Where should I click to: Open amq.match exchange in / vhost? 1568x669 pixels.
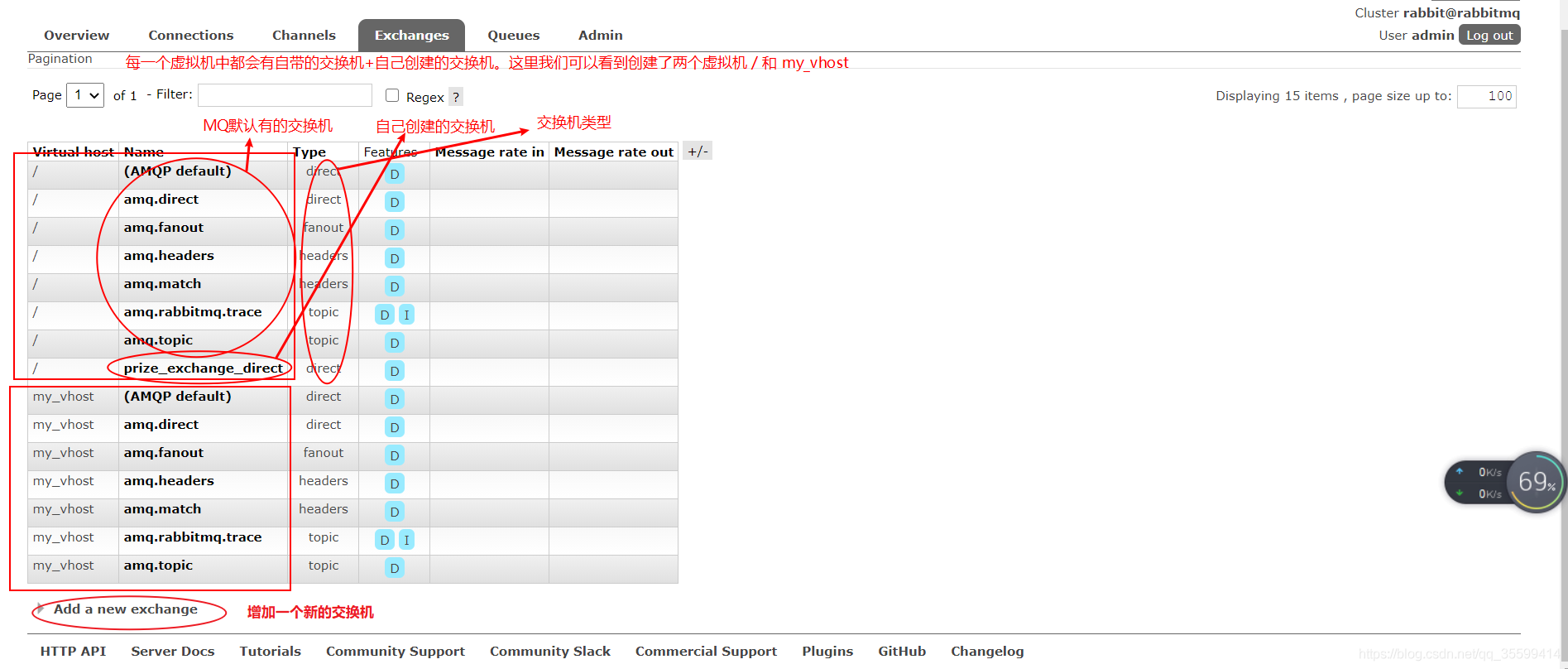tap(162, 283)
